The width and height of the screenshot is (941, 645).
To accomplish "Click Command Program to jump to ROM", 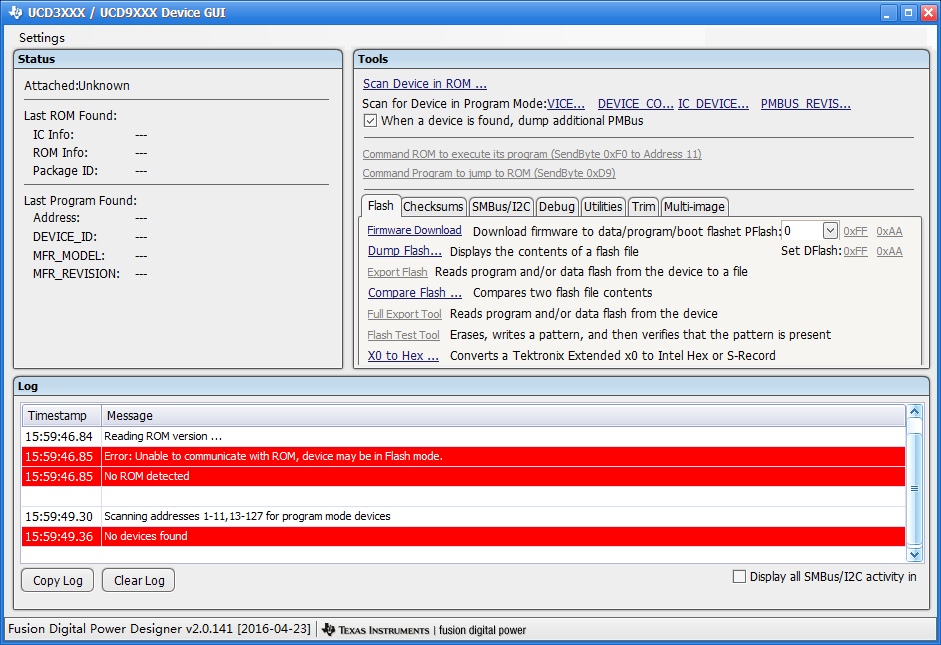I will pyautogui.click(x=489, y=173).
